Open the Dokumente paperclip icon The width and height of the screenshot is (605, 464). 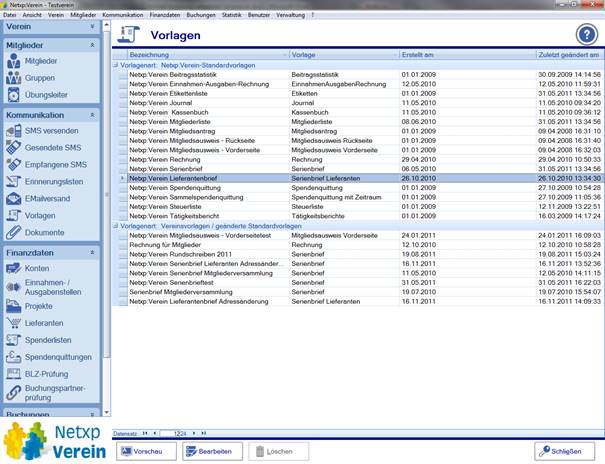[x=14, y=233]
